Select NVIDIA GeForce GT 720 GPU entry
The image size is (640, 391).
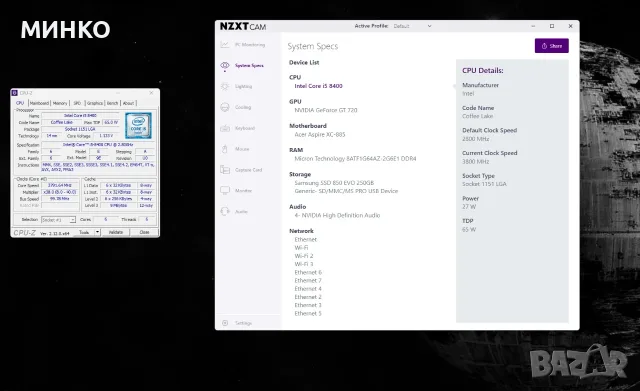coord(326,110)
